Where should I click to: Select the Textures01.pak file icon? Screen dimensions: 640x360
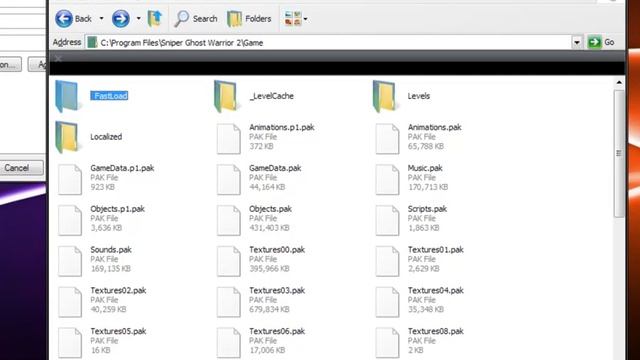(387, 261)
